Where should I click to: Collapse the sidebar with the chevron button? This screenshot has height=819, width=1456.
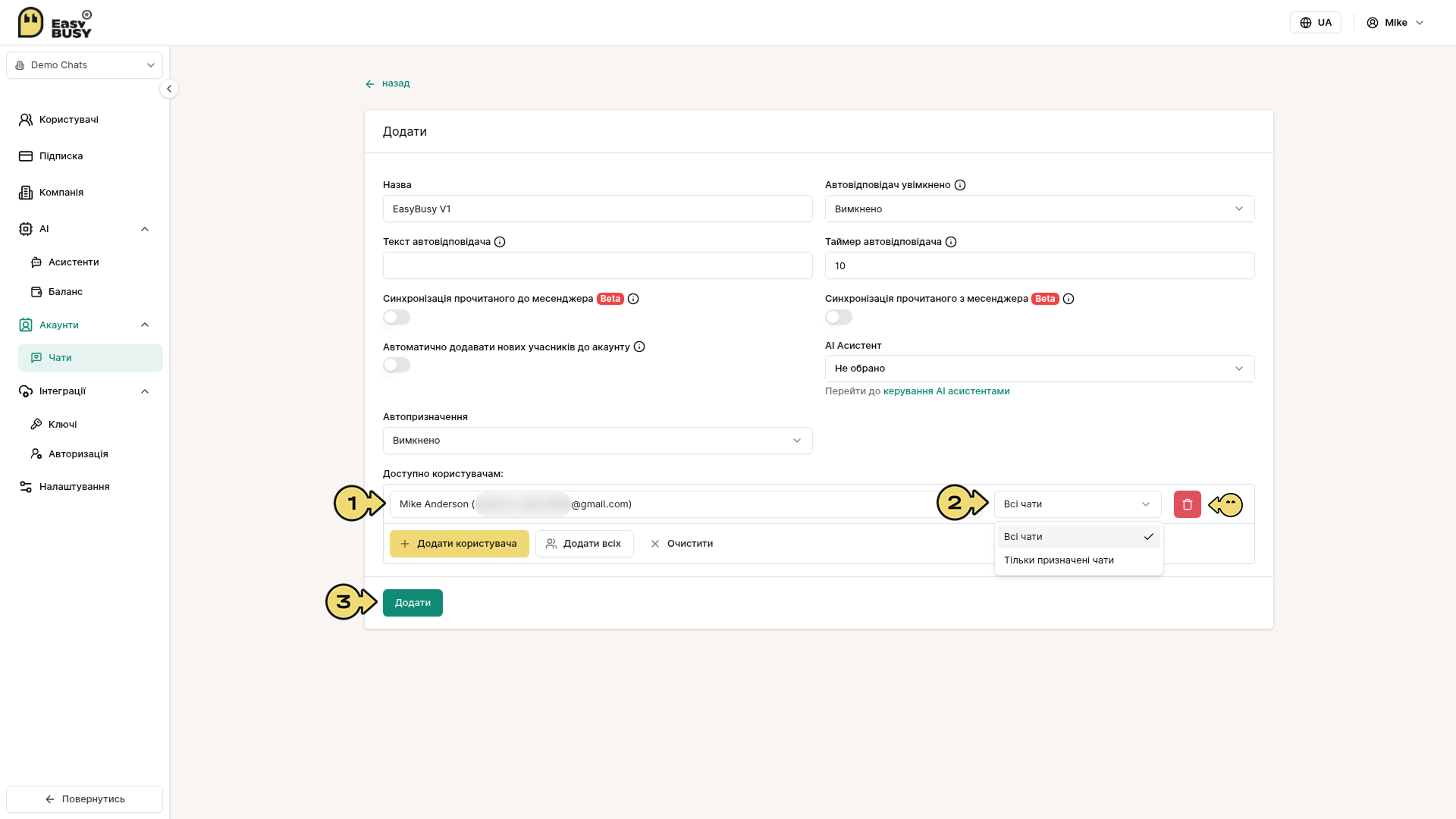169,89
